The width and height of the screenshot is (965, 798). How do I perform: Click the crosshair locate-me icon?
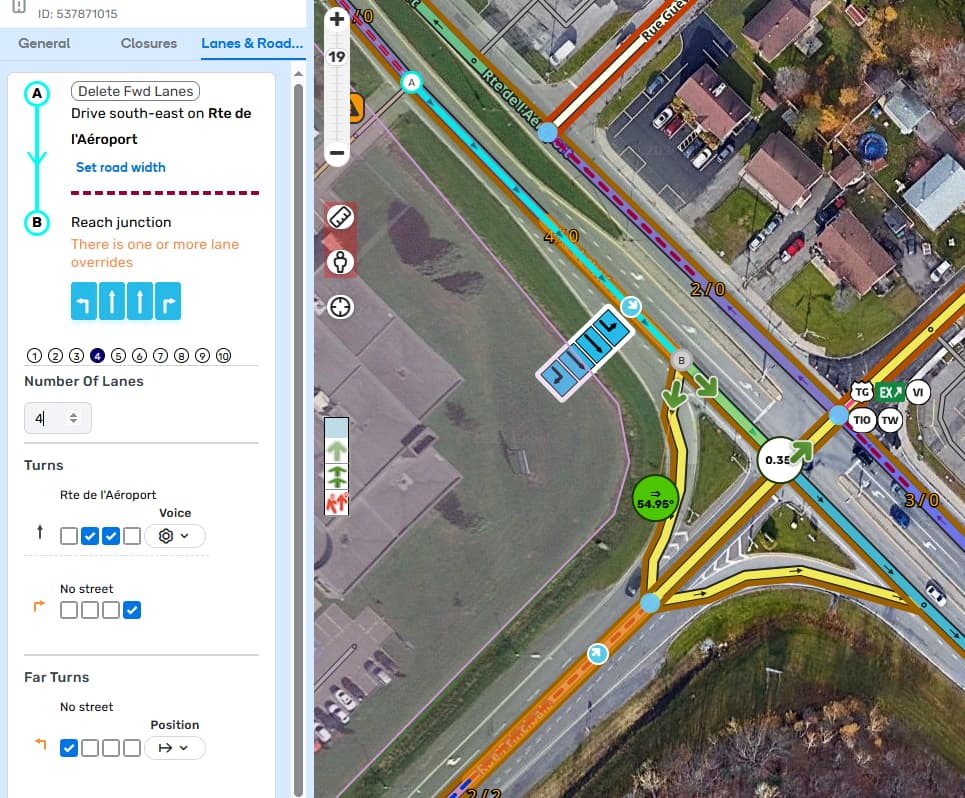coord(341,307)
